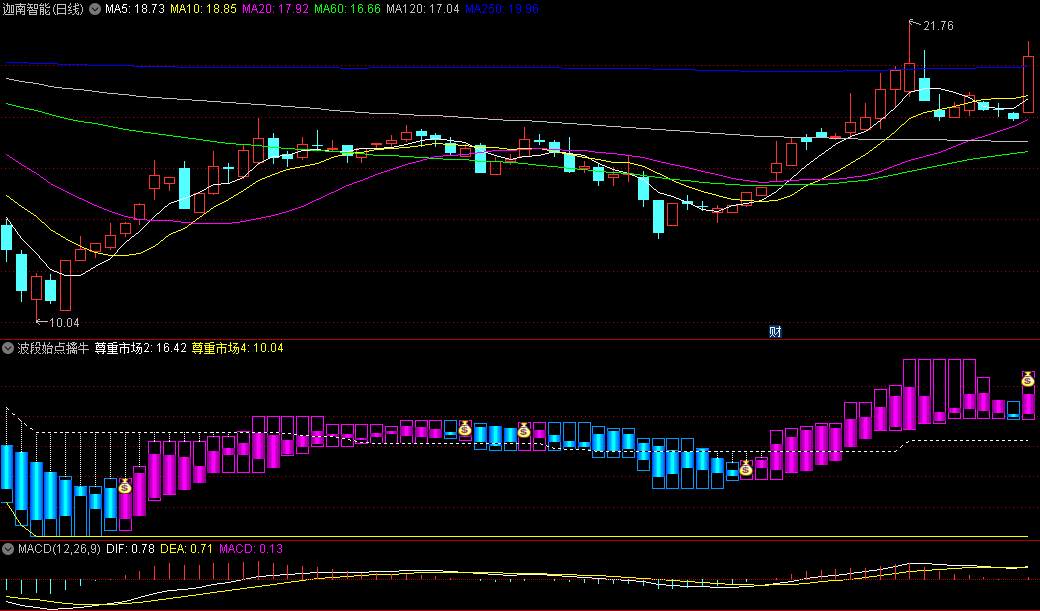Screen dimensions: 1040x611
Task: Click the MA10: 18.85 label
Action: pyautogui.click(x=203, y=9)
